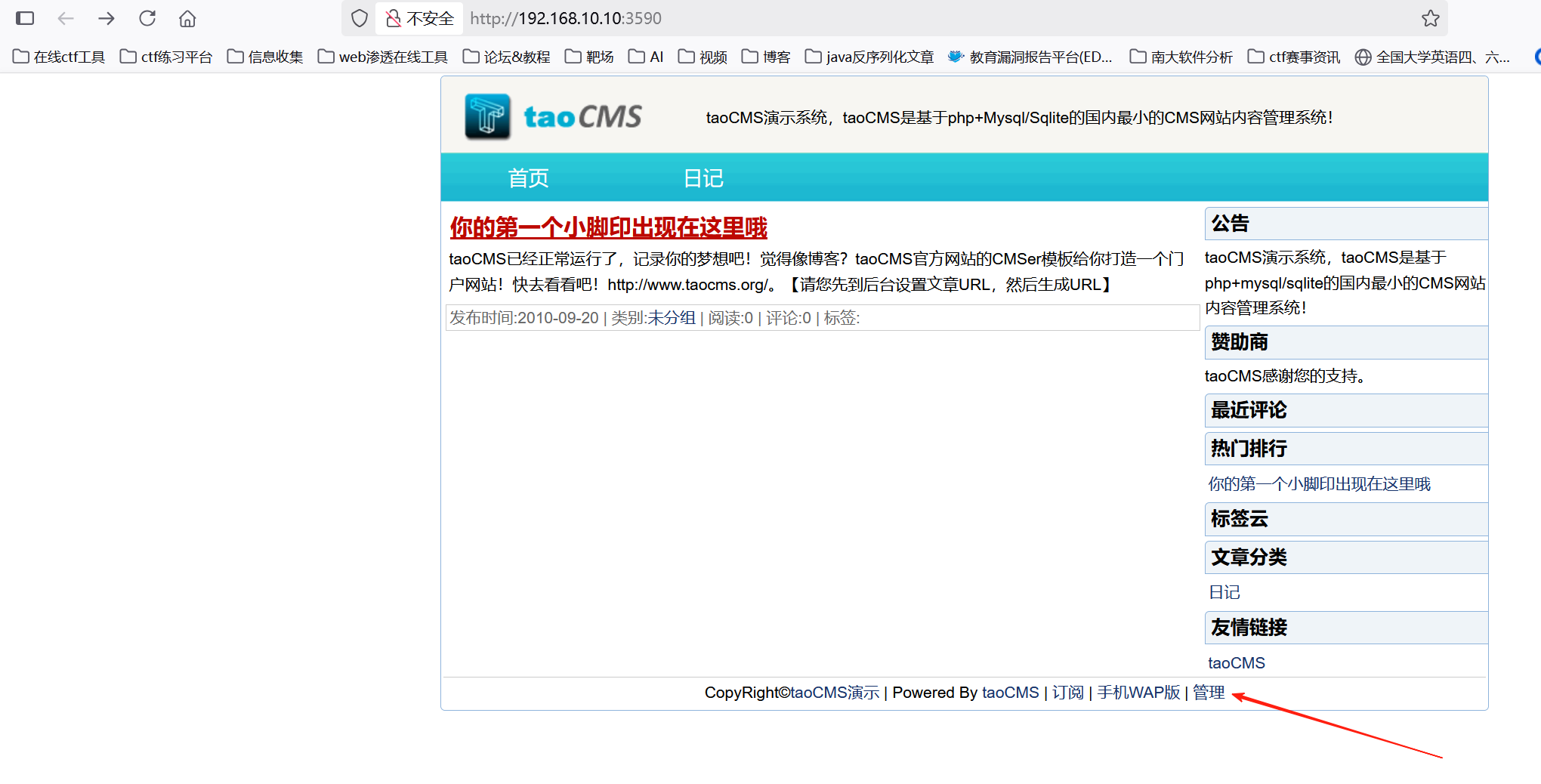The width and height of the screenshot is (1541, 784).
Task: Open the 全国大学英语四、六 bookmark
Action: pyautogui.click(x=1432, y=57)
